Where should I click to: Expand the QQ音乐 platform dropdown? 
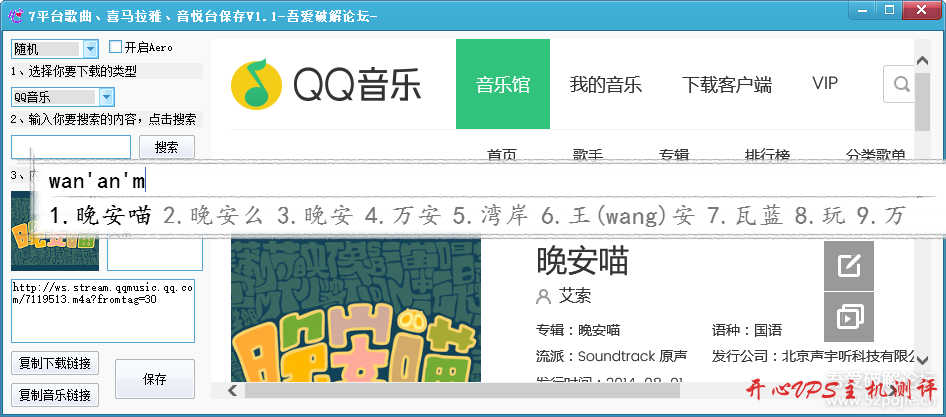(x=106, y=97)
